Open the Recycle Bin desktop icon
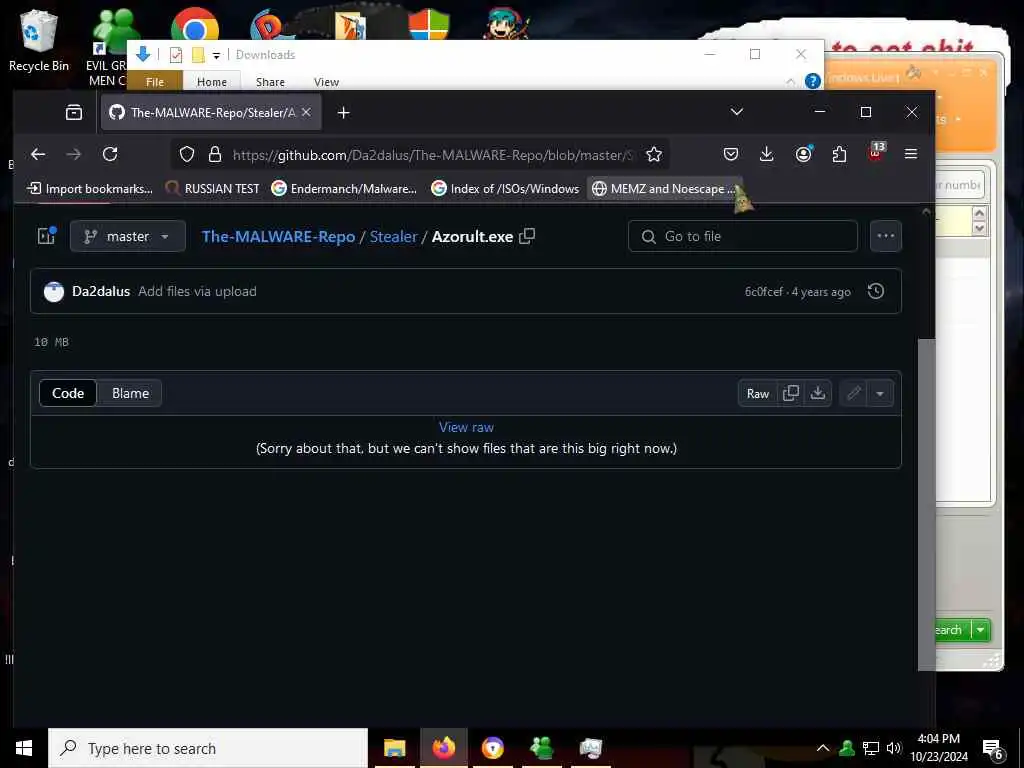Viewport: 1024px width, 768px height. (39, 40)
